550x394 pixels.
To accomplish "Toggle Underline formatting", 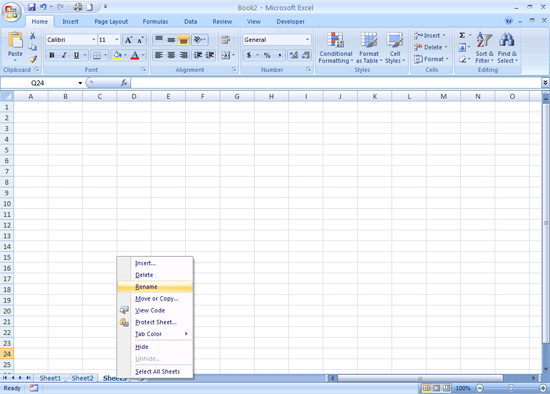I will 76,55.
